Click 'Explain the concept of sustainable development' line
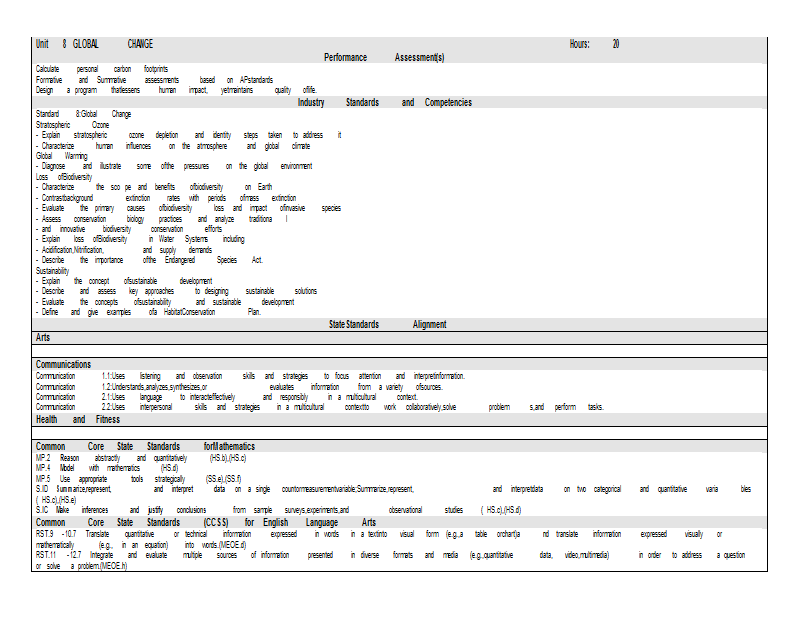Image resolution: width=800 pixels, height=618 pixels. [124, 281]
